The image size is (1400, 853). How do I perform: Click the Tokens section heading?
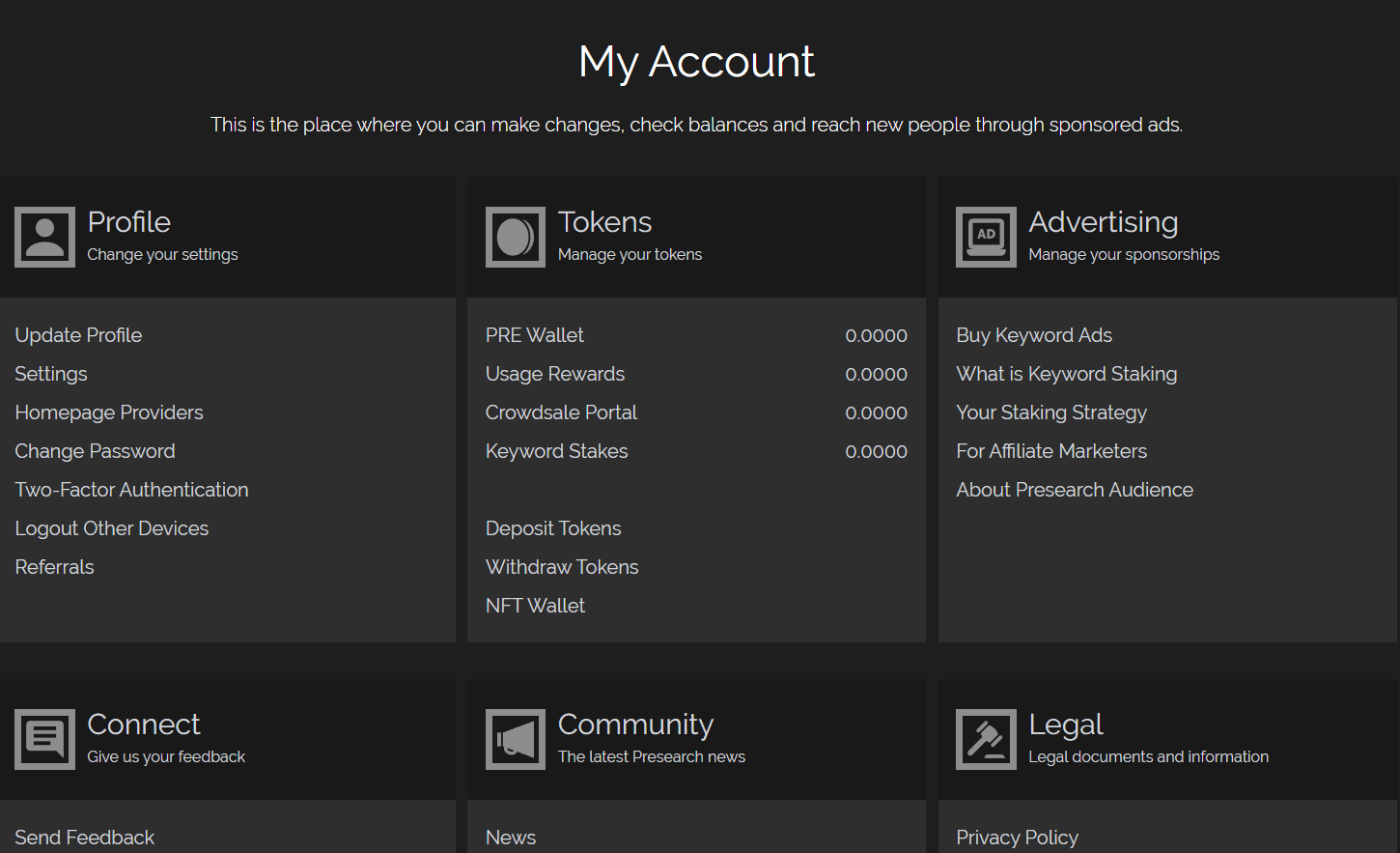[x=604, y=222]
